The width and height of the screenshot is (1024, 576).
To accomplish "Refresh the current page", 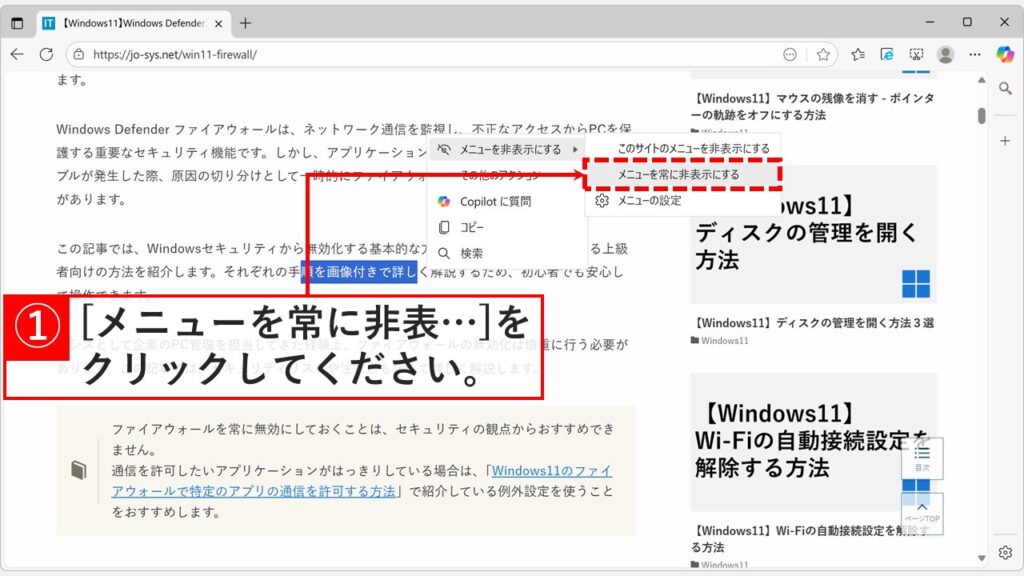I will [x=48, y=56].
